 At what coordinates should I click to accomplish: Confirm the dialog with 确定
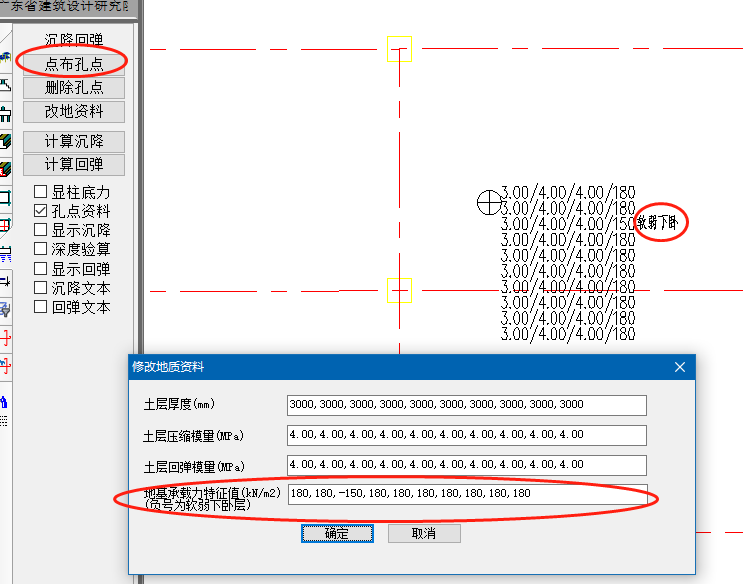coord(337,534)
